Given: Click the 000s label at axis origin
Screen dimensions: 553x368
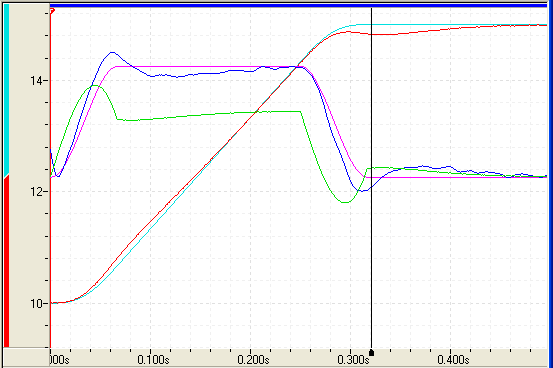Looking at the screenshot, I should click(x=59, y=360).
